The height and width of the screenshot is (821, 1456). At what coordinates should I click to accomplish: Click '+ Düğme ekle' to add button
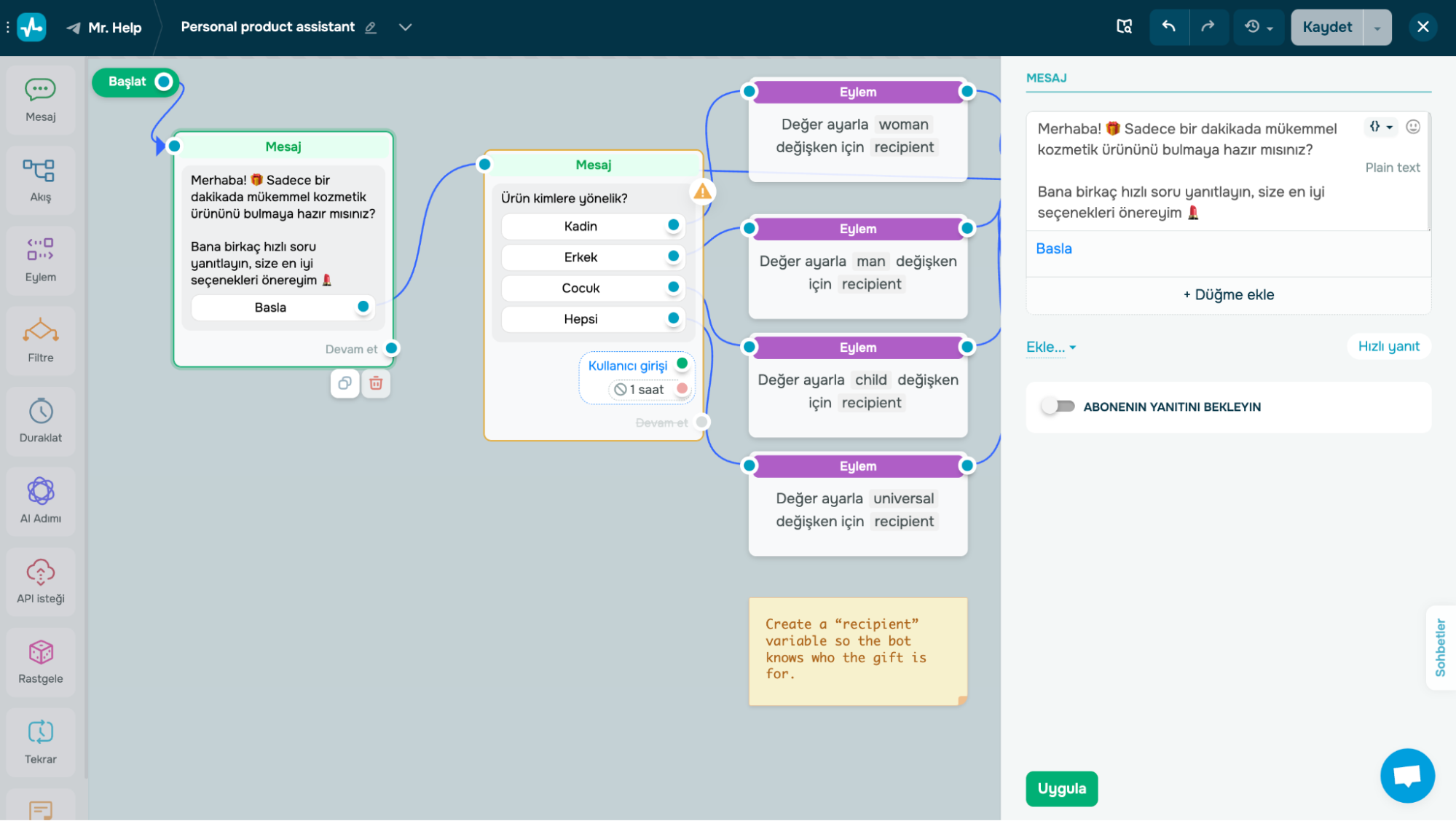[1228, 295]
